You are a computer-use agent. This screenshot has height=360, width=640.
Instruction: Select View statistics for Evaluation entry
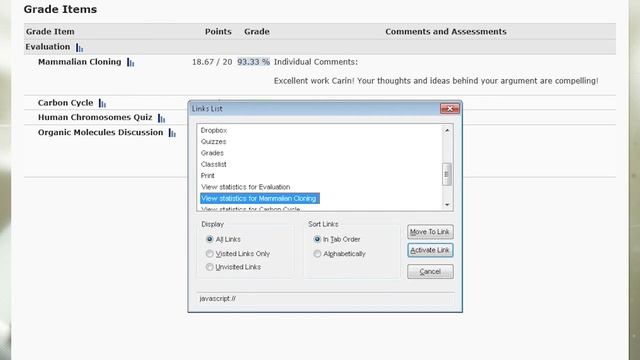(246, 187)
